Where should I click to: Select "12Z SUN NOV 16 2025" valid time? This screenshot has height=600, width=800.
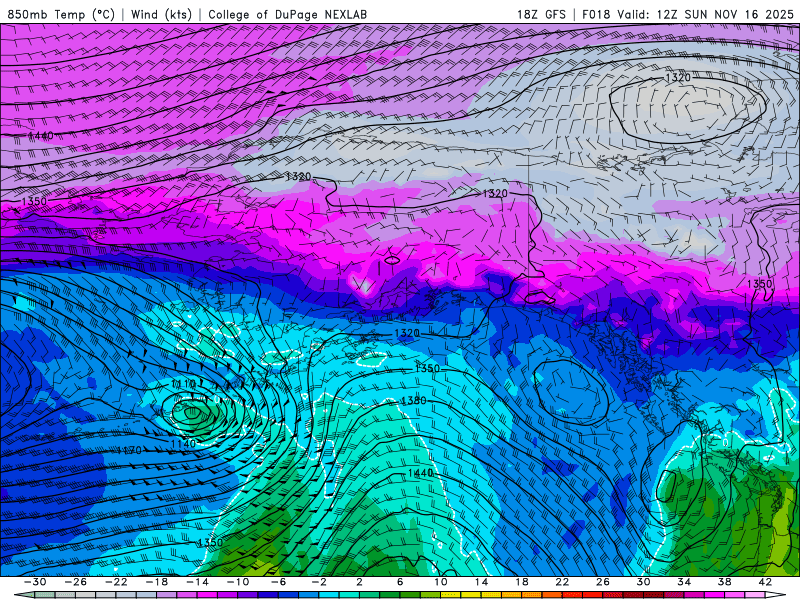(x=724, y=14)
